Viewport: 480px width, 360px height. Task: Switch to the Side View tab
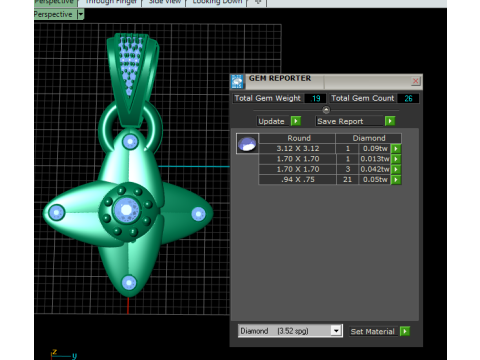165,2
